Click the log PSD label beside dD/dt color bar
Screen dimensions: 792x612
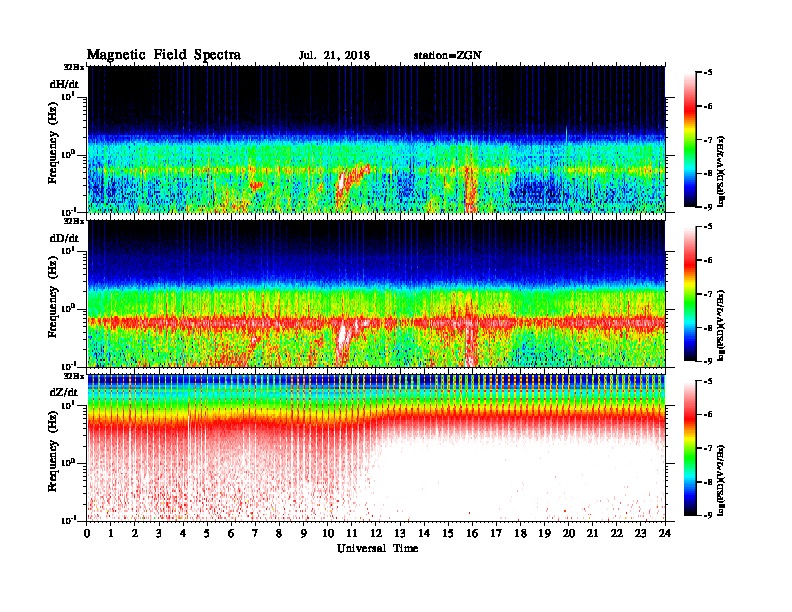(722, 324)
